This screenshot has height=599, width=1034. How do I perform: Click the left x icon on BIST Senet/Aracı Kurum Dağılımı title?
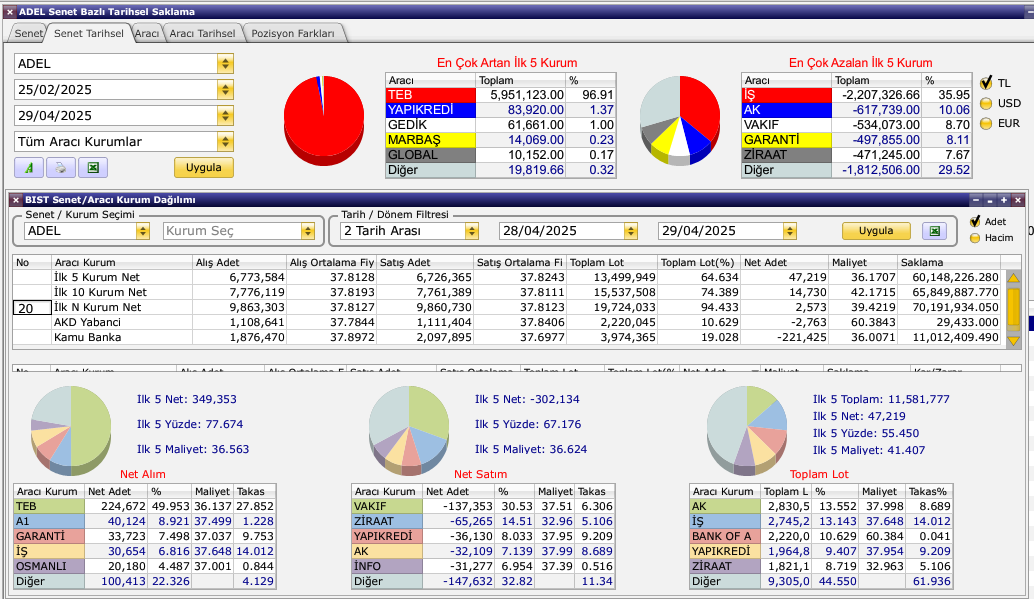tap(16, 200)
